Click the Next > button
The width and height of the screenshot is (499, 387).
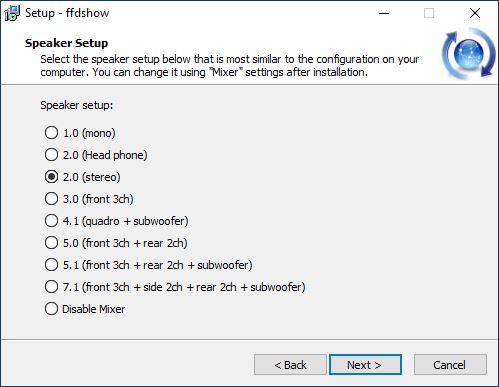365,365
